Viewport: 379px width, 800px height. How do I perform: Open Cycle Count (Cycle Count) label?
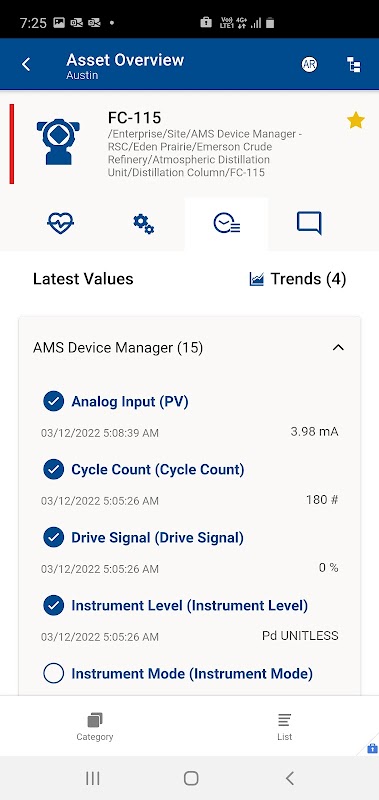click(x=158, y=469)
